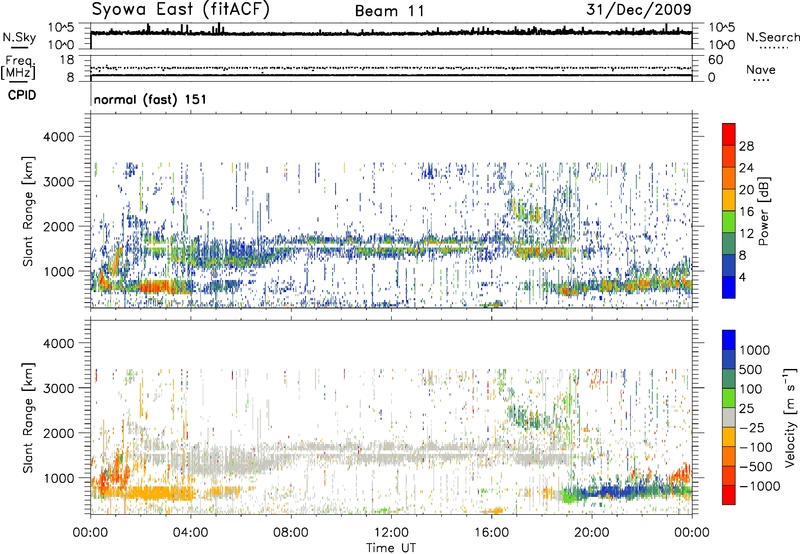The width and height of the screenshot is (800, 554).
Task: Click the CPID row label
Action: (x=22, y=95)
